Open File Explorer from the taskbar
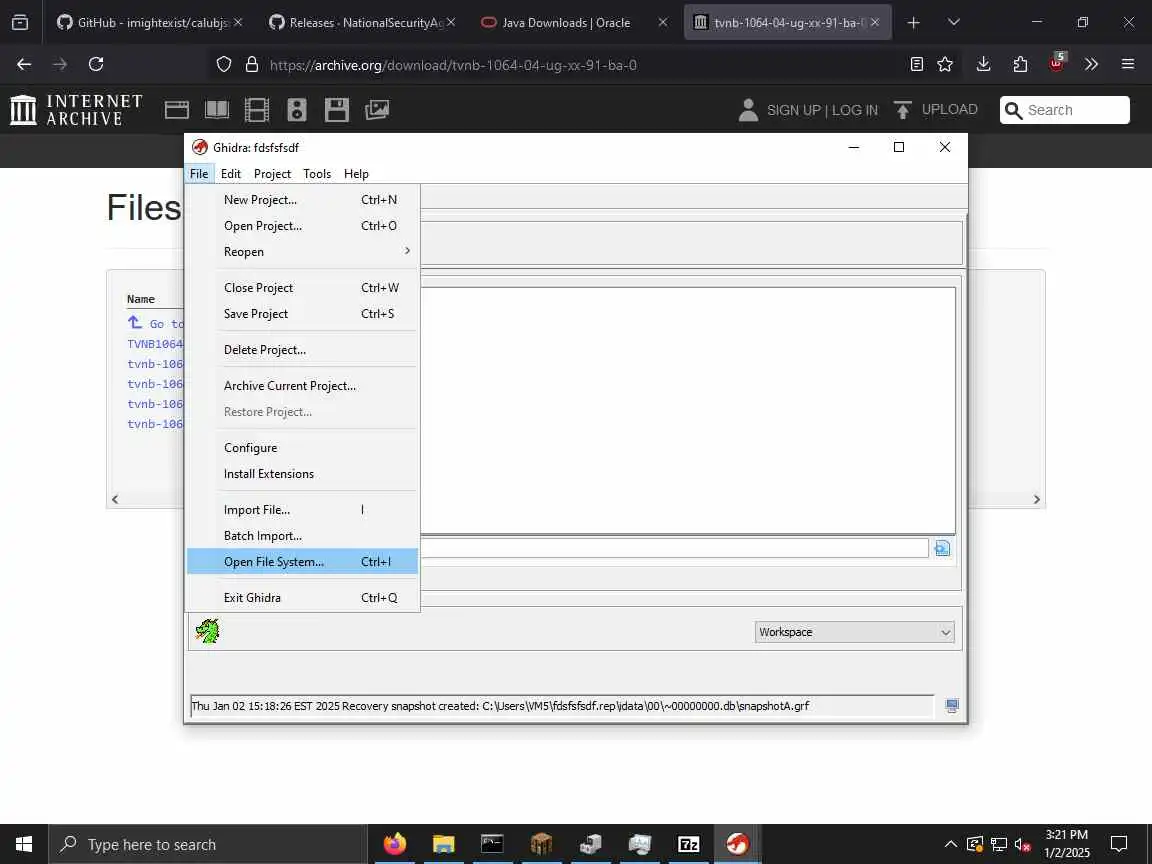This screenshot has height=864, width=1152. (444, 844)
